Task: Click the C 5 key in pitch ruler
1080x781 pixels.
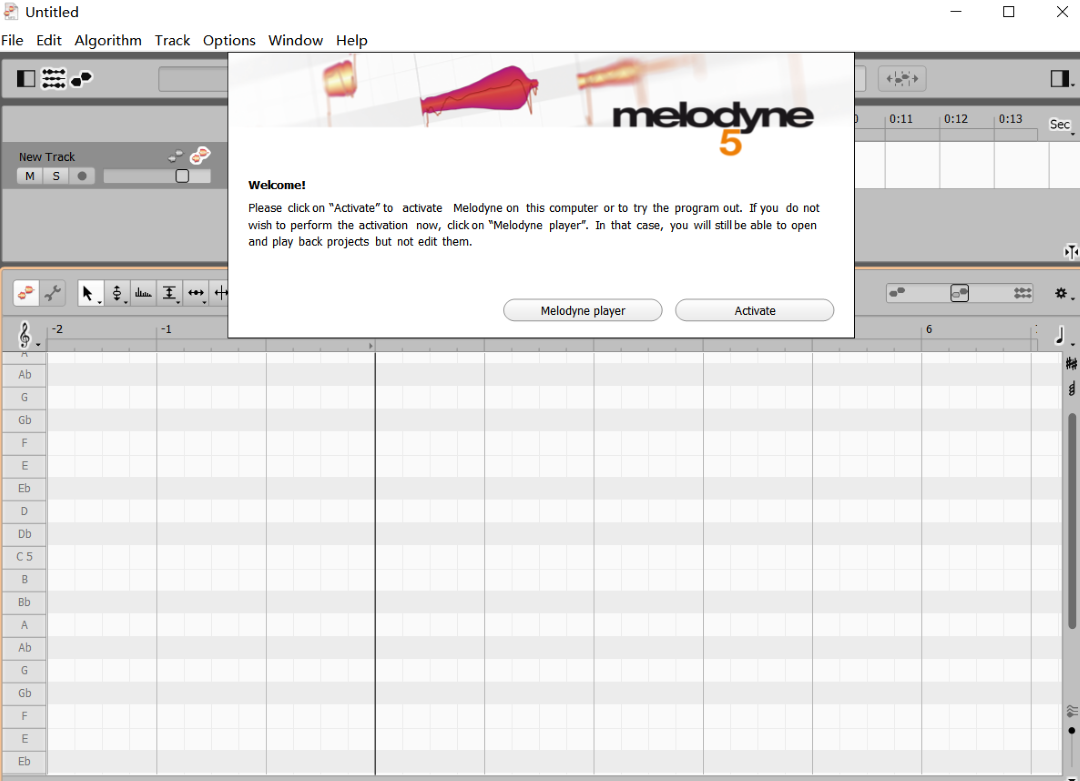Action: 24,556
